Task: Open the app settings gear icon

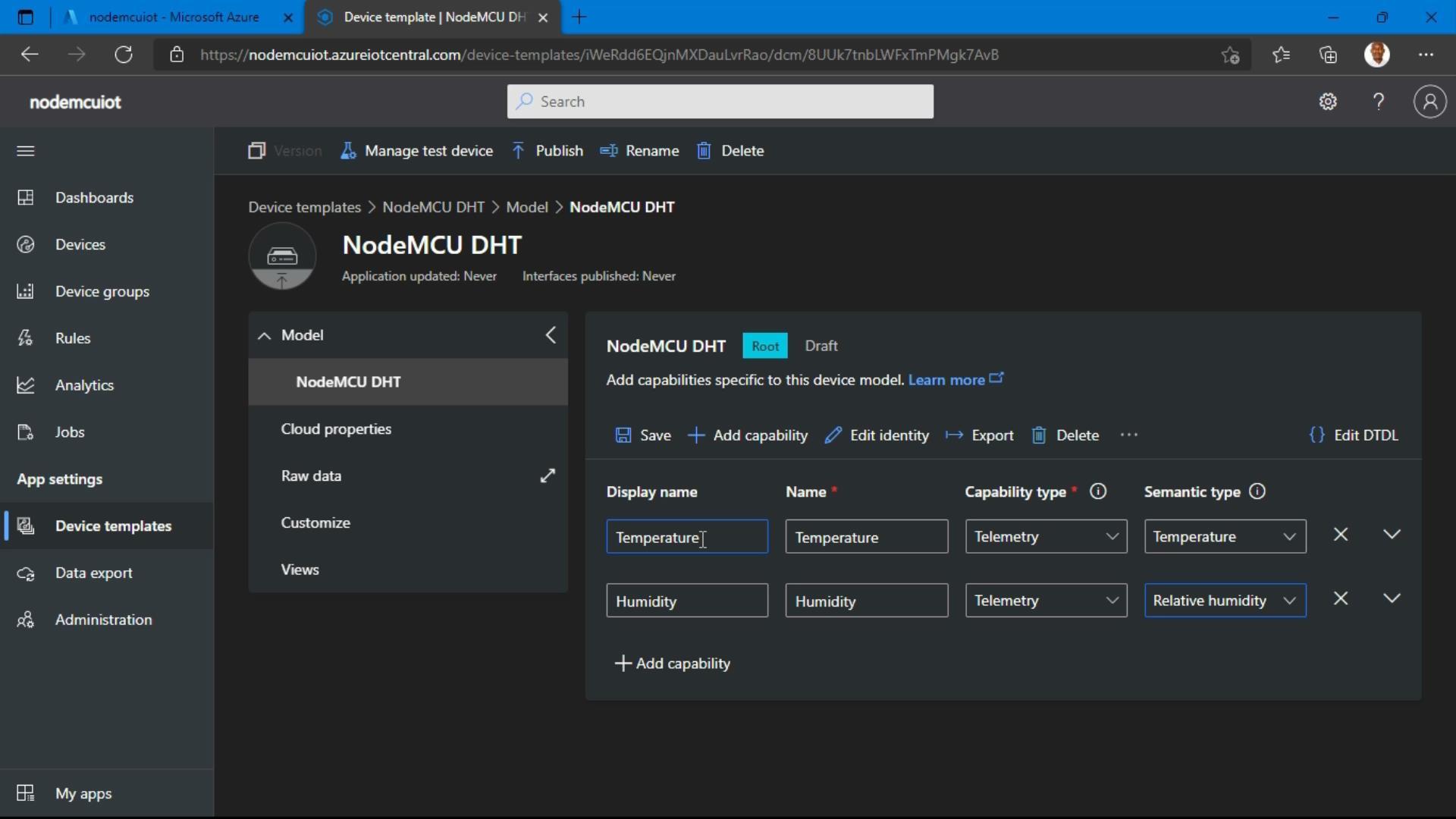Action: pyautogui.click(x=1328, y=101)
